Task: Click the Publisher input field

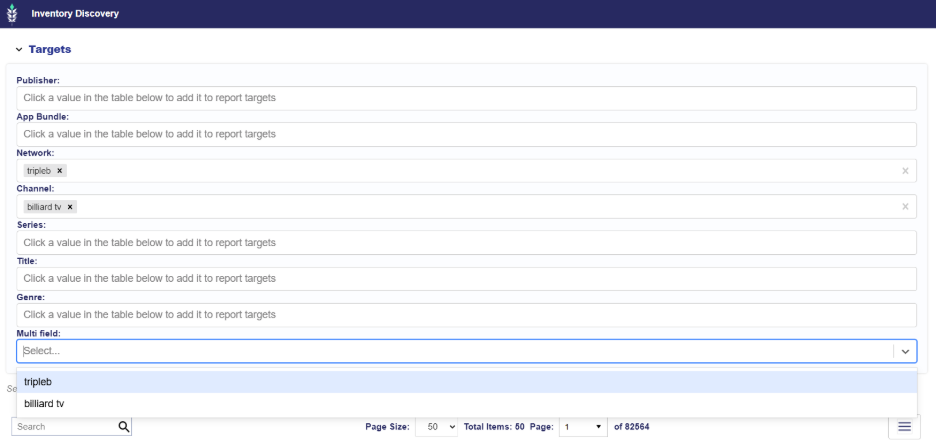Action: click(x=466, y=98)
